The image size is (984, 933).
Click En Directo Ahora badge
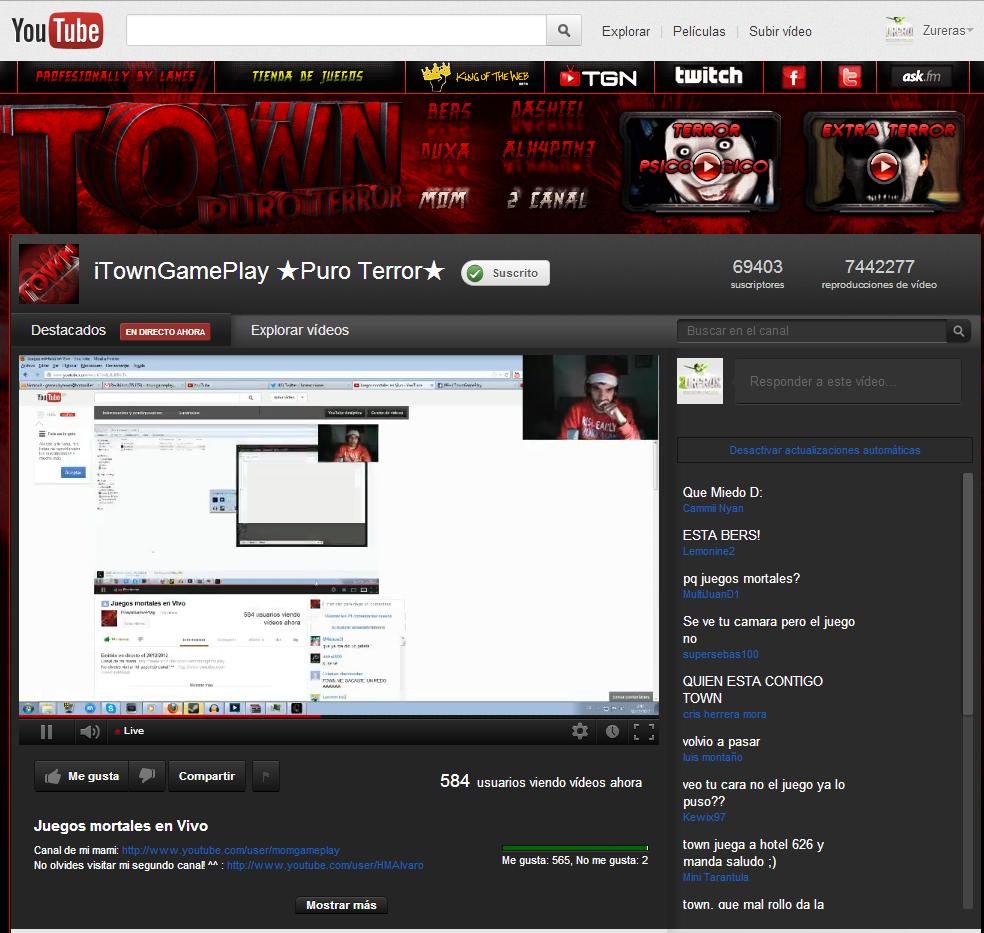coord(165,332)
